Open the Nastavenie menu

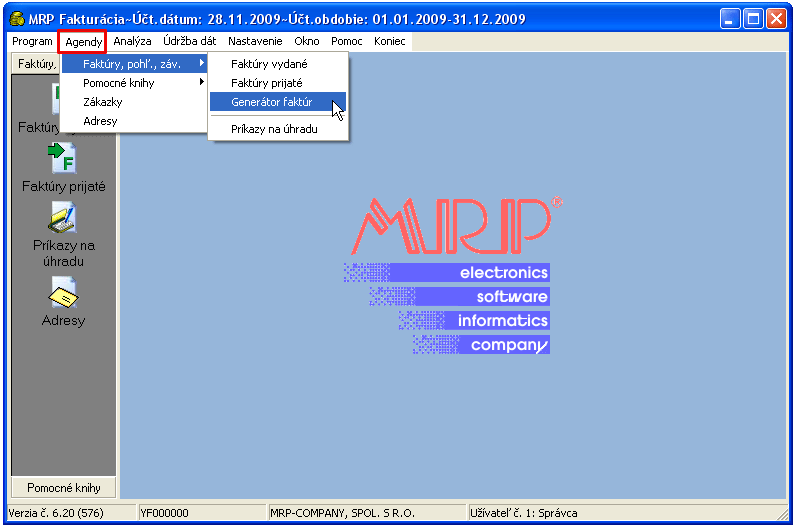tap(255, 41)
